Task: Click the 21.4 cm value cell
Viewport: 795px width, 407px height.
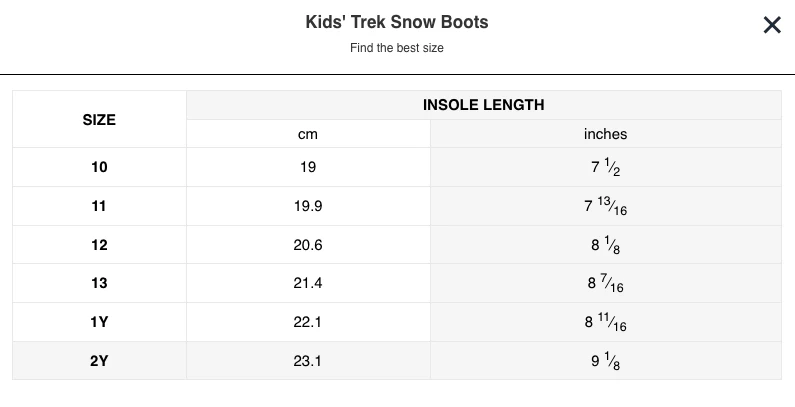Action: tap(308, 284)
